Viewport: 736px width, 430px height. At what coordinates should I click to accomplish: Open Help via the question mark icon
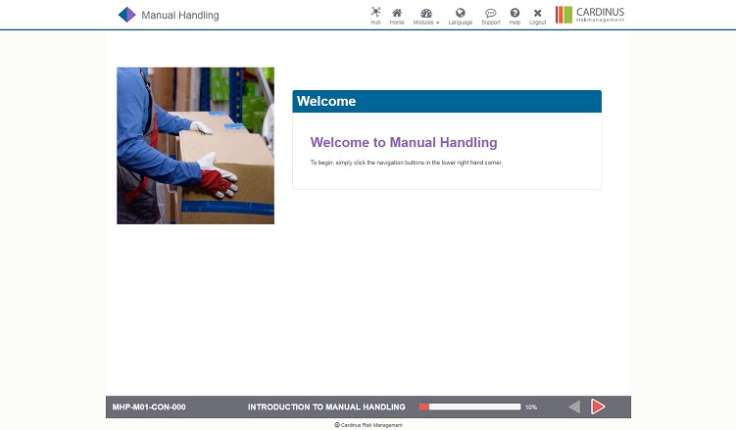[515, 15]
